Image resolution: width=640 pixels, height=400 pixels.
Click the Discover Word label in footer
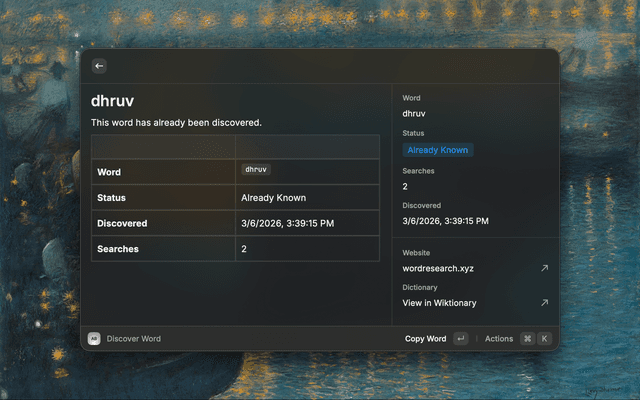(133, 339)
